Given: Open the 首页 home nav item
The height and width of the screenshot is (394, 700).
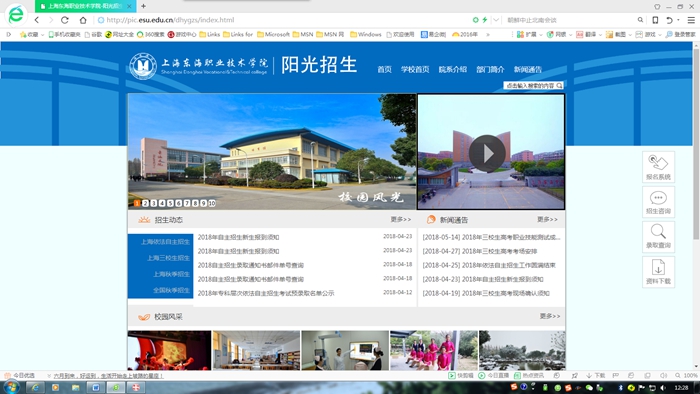Looking at the screenshot, I should (384, 70).
